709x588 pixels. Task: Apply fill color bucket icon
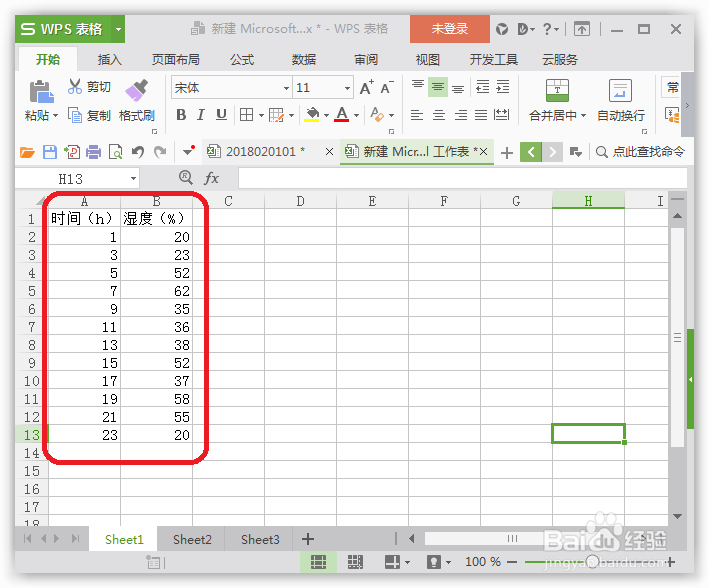(x=312, y=114)
